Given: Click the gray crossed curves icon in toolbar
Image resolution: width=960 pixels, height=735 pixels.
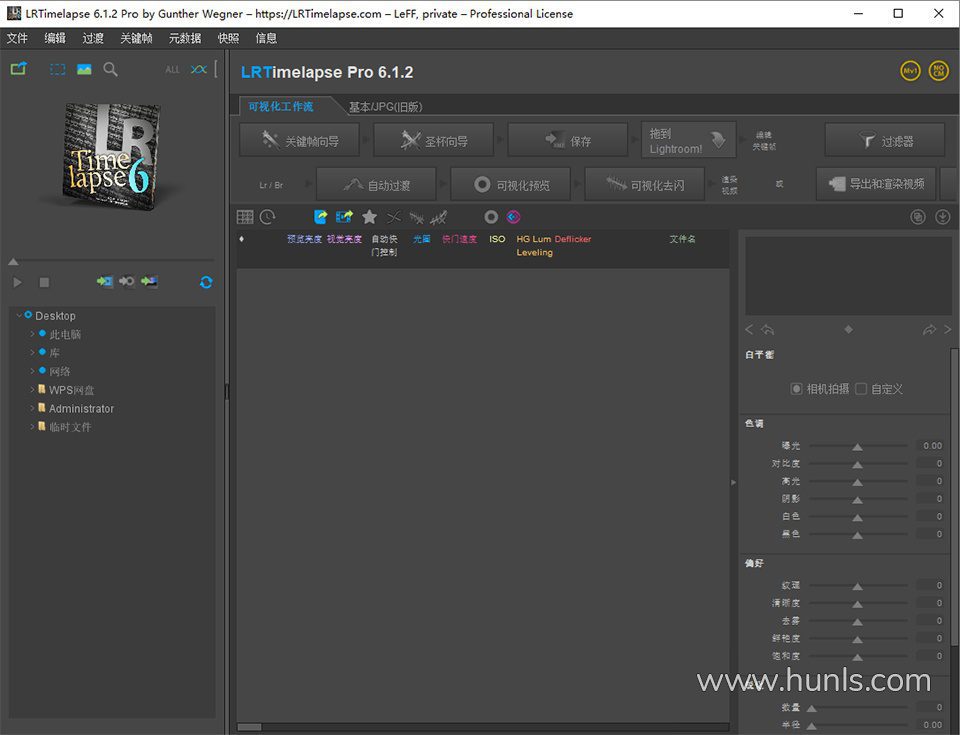Looking at the screenshot, I should tap(394, 217).
